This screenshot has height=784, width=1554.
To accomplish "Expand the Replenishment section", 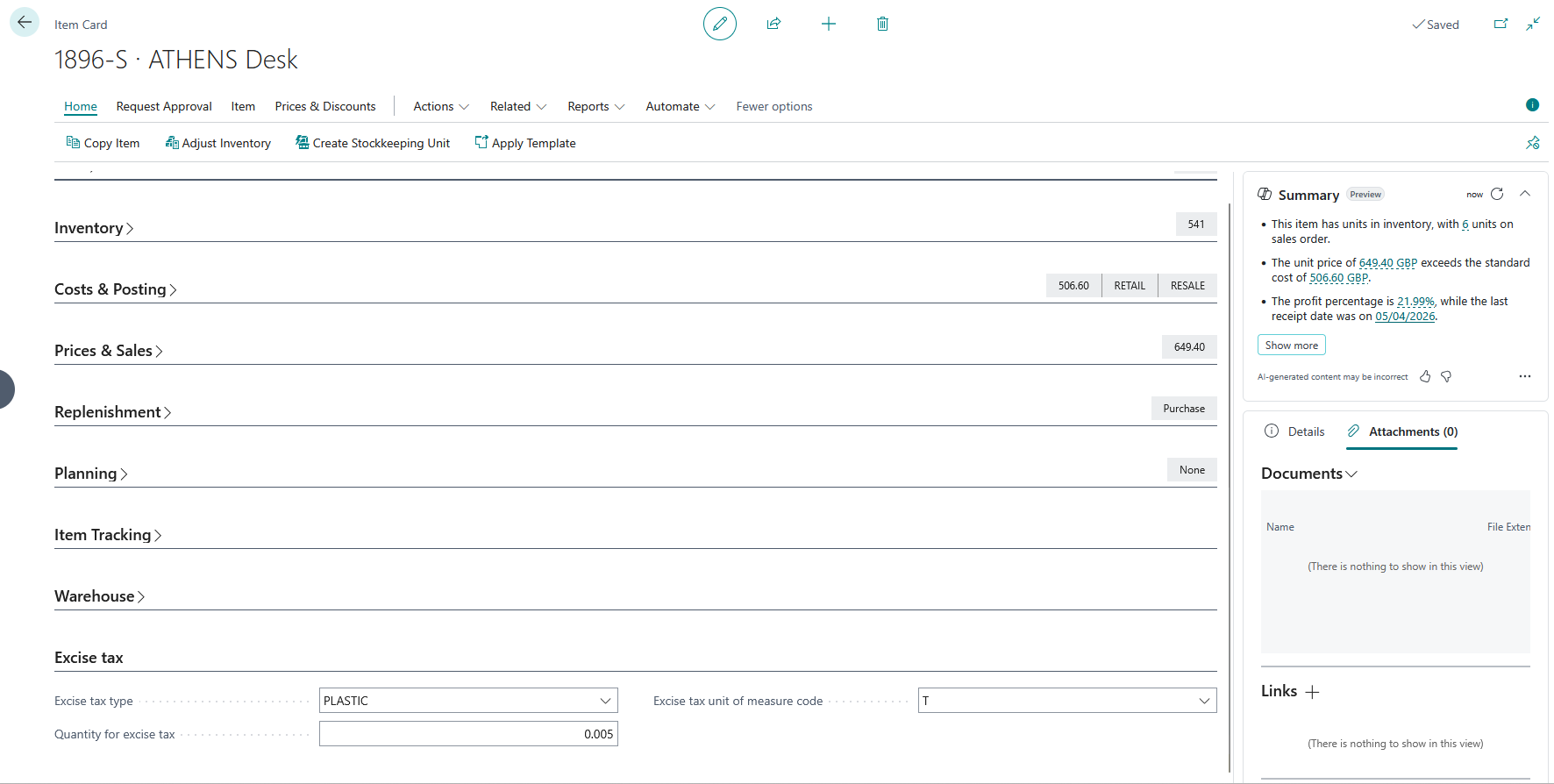I will 113,412.
